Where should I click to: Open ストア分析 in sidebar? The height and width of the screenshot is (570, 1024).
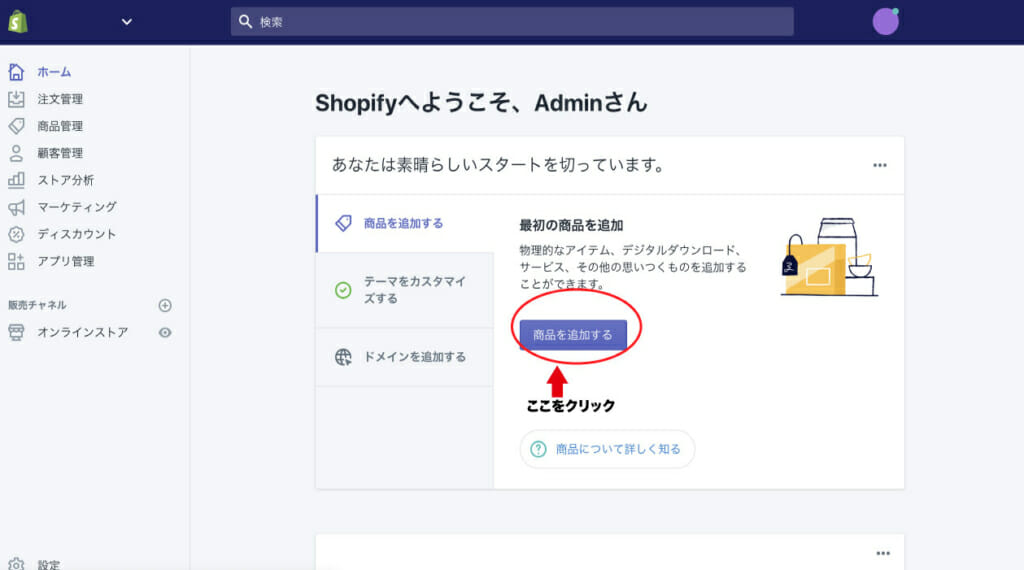tap(65, 180)
